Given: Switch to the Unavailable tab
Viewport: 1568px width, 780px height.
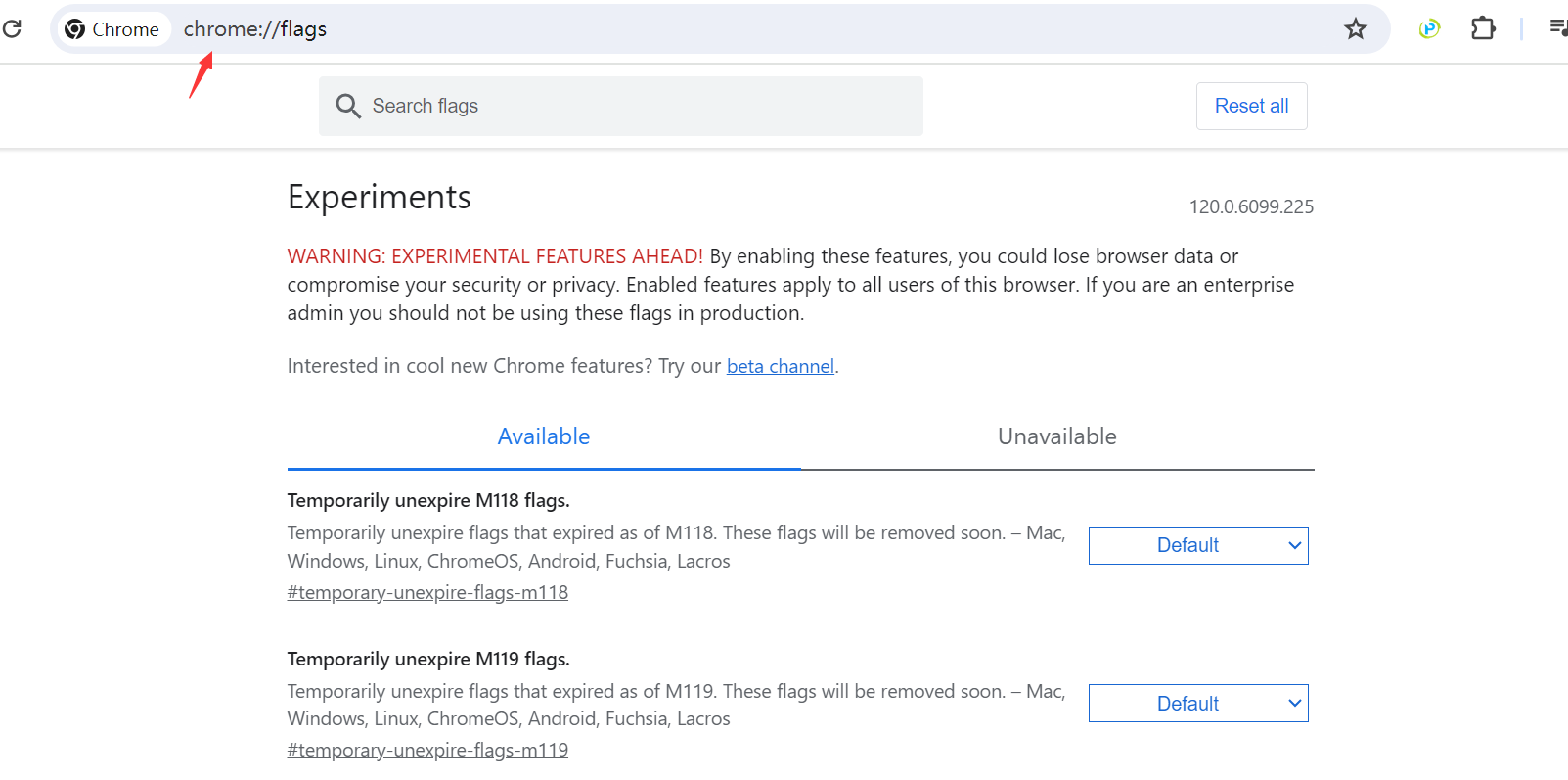Looking at the screenshot, I should (x=1056, y=436).
